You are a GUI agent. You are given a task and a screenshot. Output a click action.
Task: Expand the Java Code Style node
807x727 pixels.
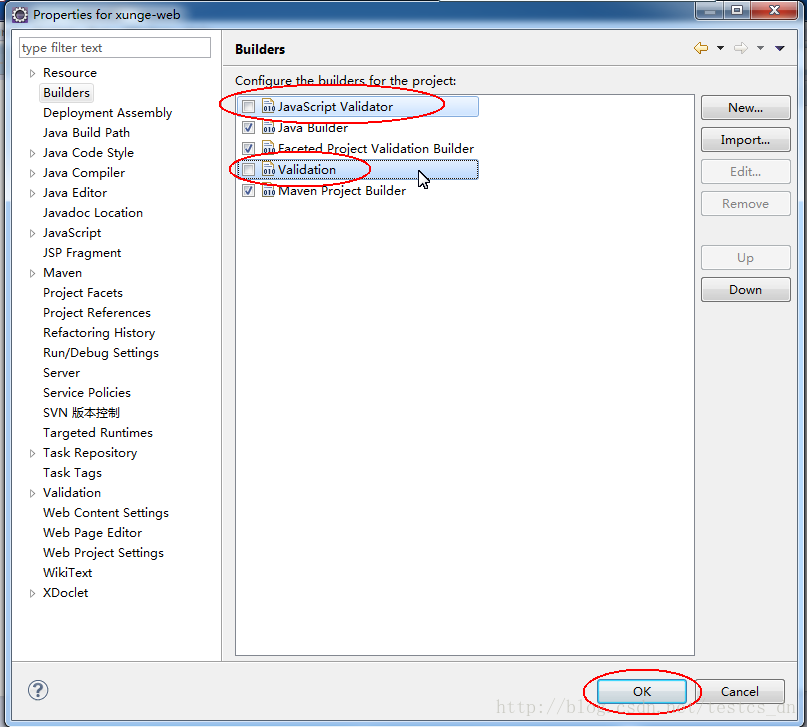tap(32, 153)
